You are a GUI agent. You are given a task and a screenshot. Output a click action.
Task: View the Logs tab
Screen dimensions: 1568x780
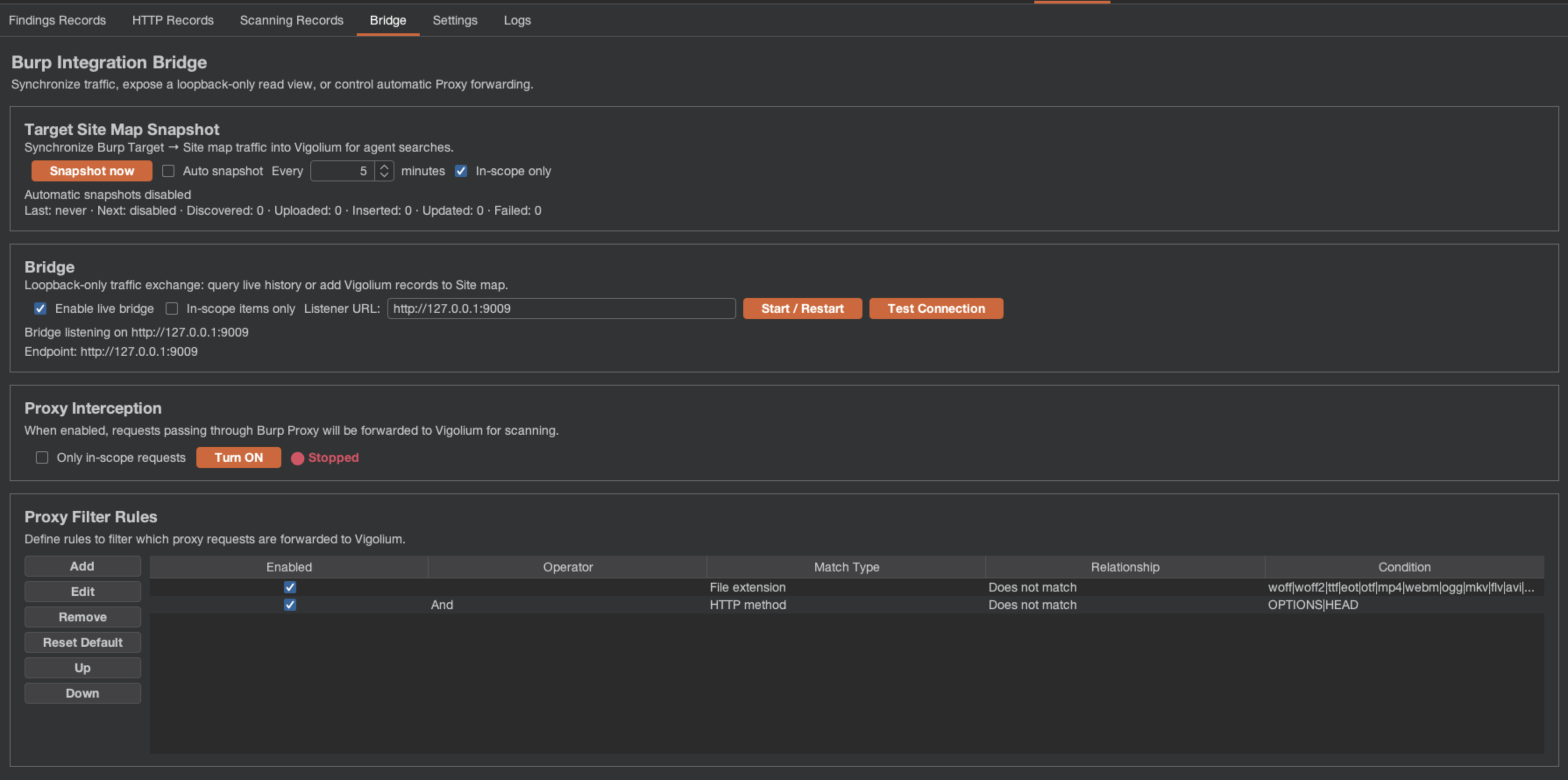(x=518, y=20)
